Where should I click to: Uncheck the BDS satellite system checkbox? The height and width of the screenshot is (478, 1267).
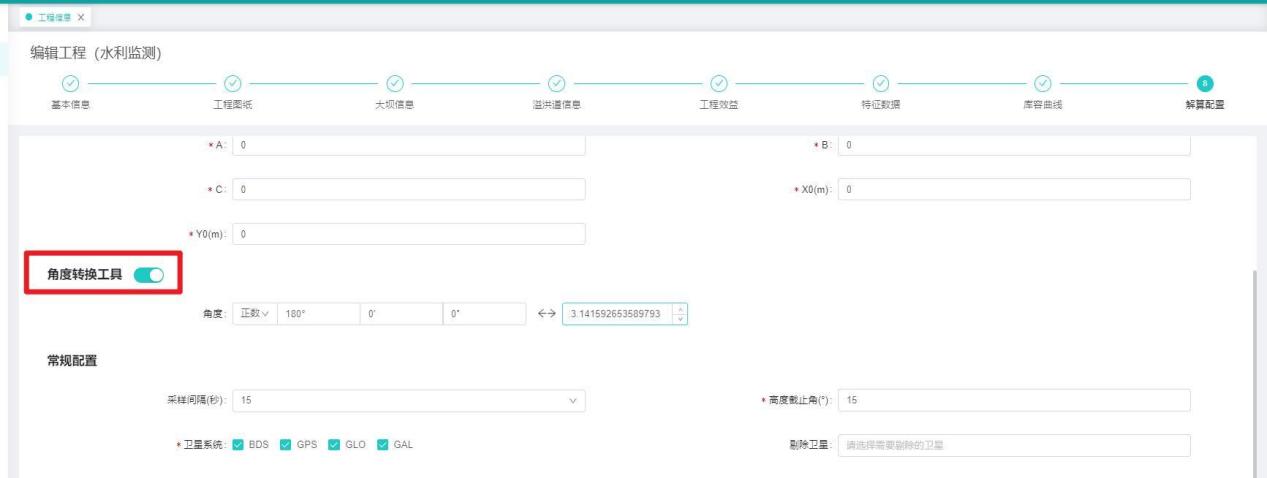[x=239, y=445]
